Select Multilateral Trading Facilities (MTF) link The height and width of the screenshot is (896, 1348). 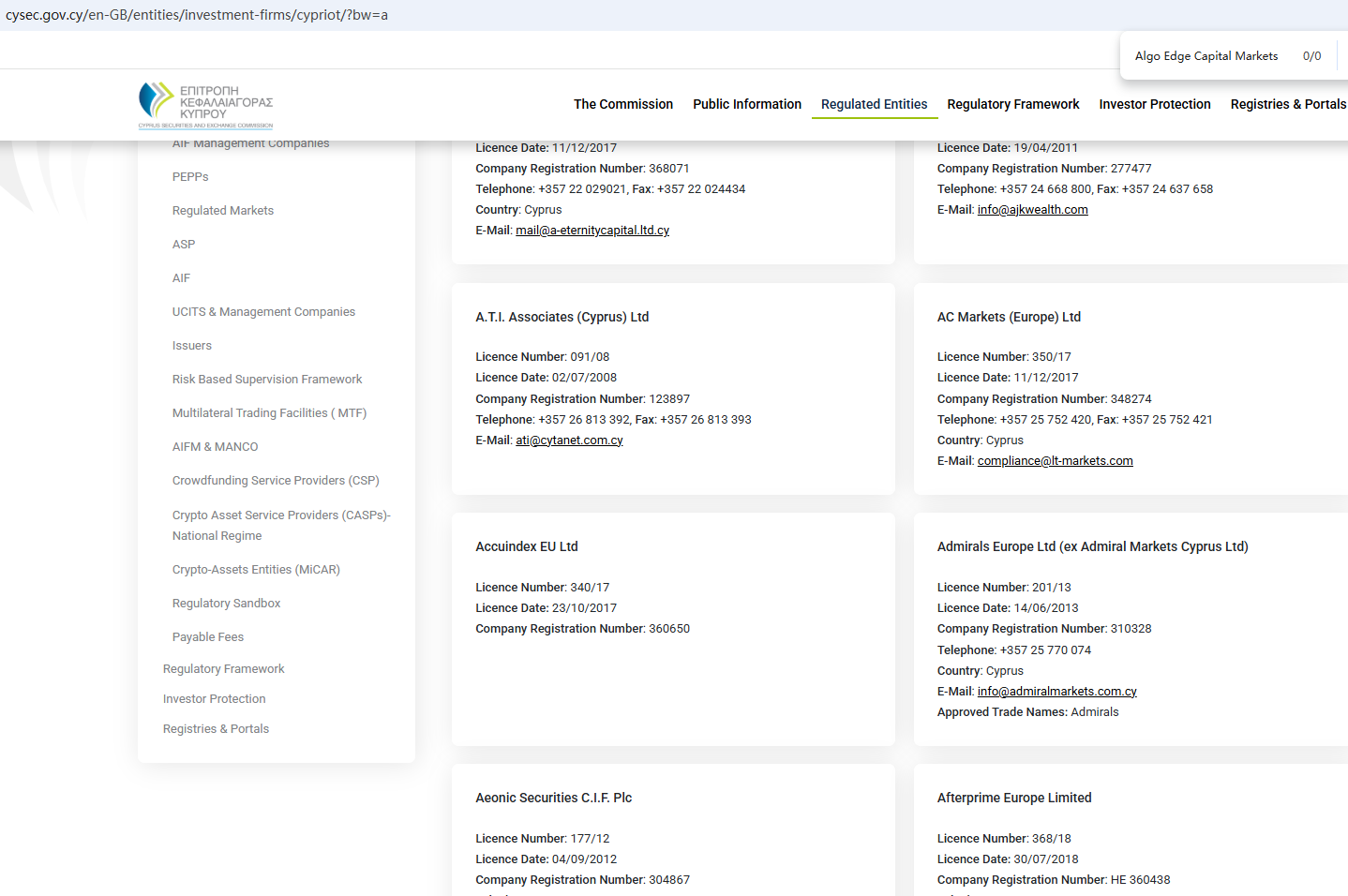[269, 413]
